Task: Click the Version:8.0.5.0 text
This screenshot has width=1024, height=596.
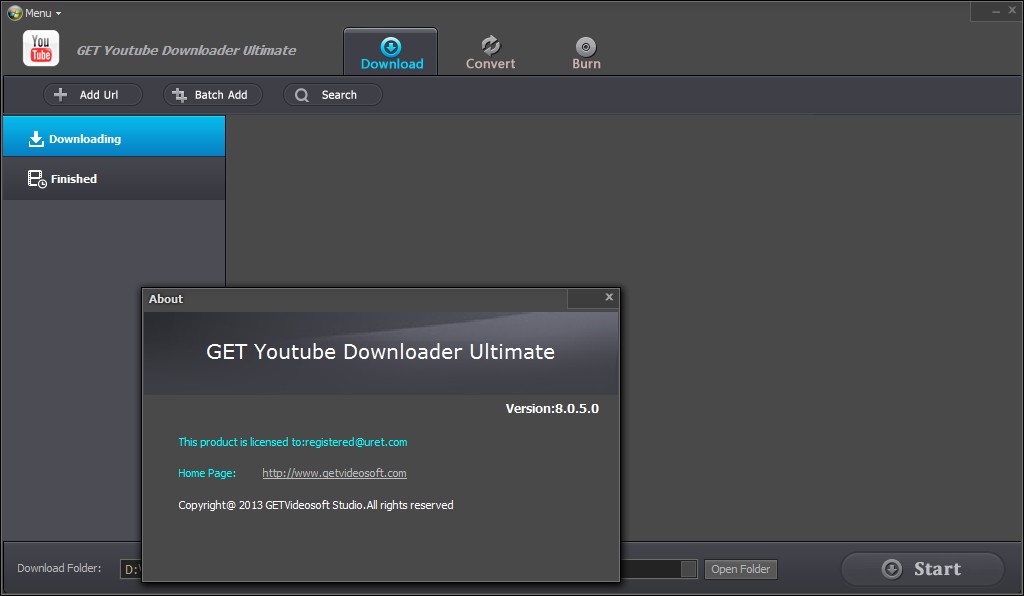Action: [x=552, y=409]
